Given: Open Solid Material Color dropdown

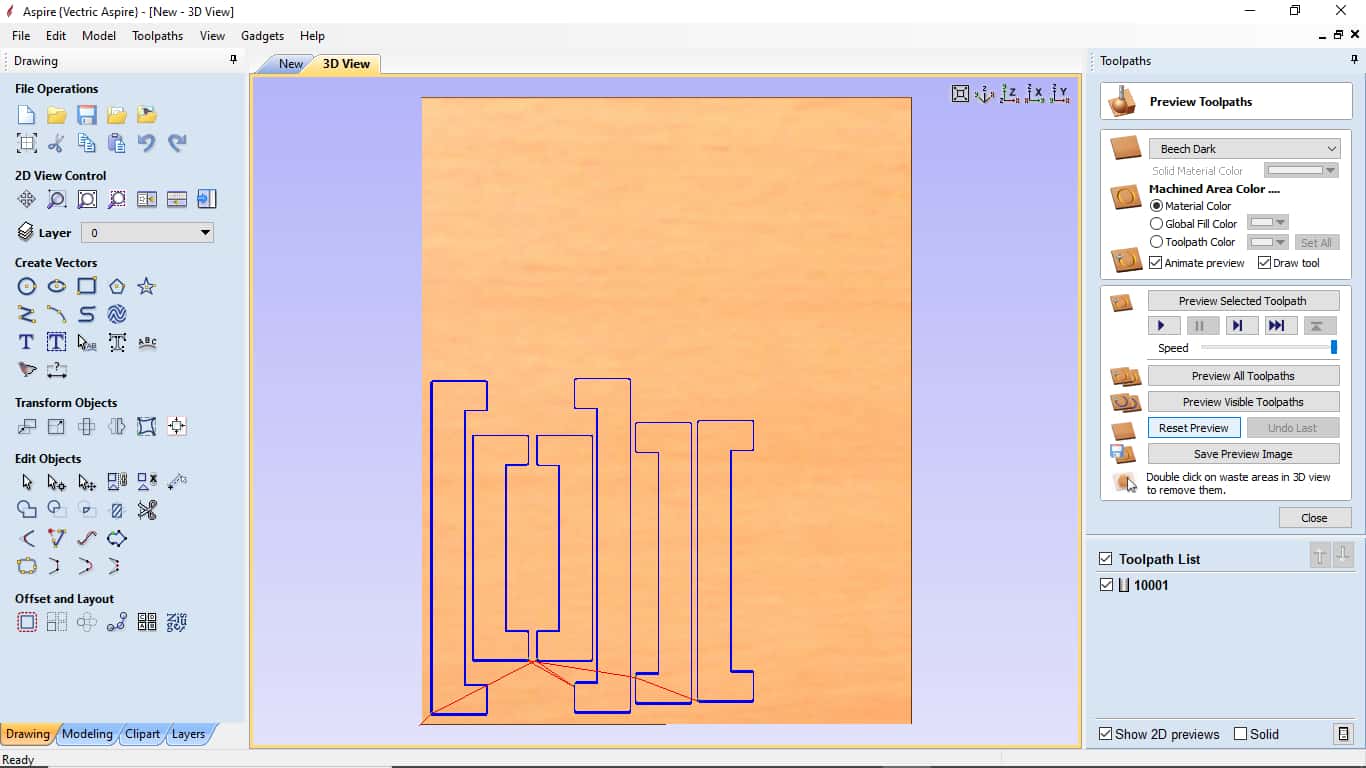Looking at the screenshot, I should [x=1301, y=171].
